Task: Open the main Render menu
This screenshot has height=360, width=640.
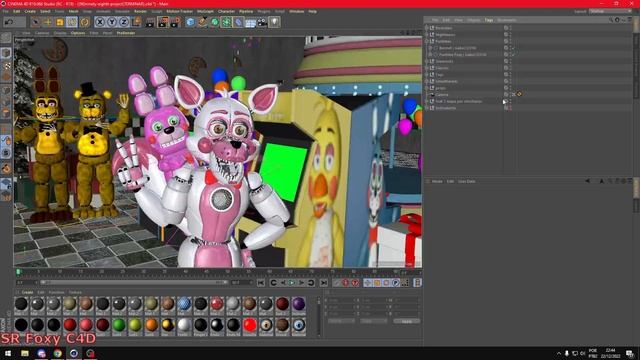Action: pos(140,11)
